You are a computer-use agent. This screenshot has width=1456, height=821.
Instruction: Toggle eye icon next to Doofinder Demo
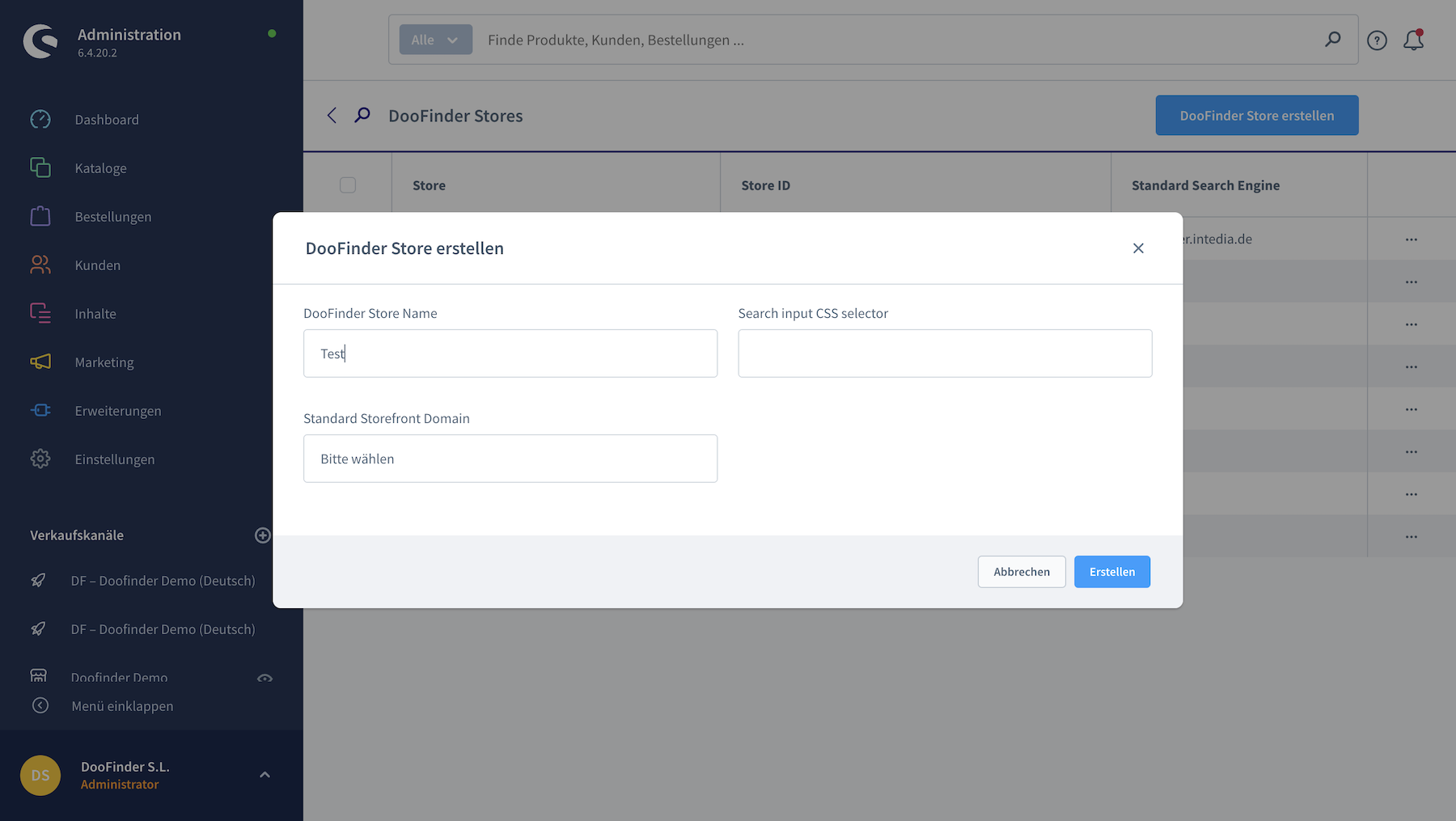click(x=265, y=678)
